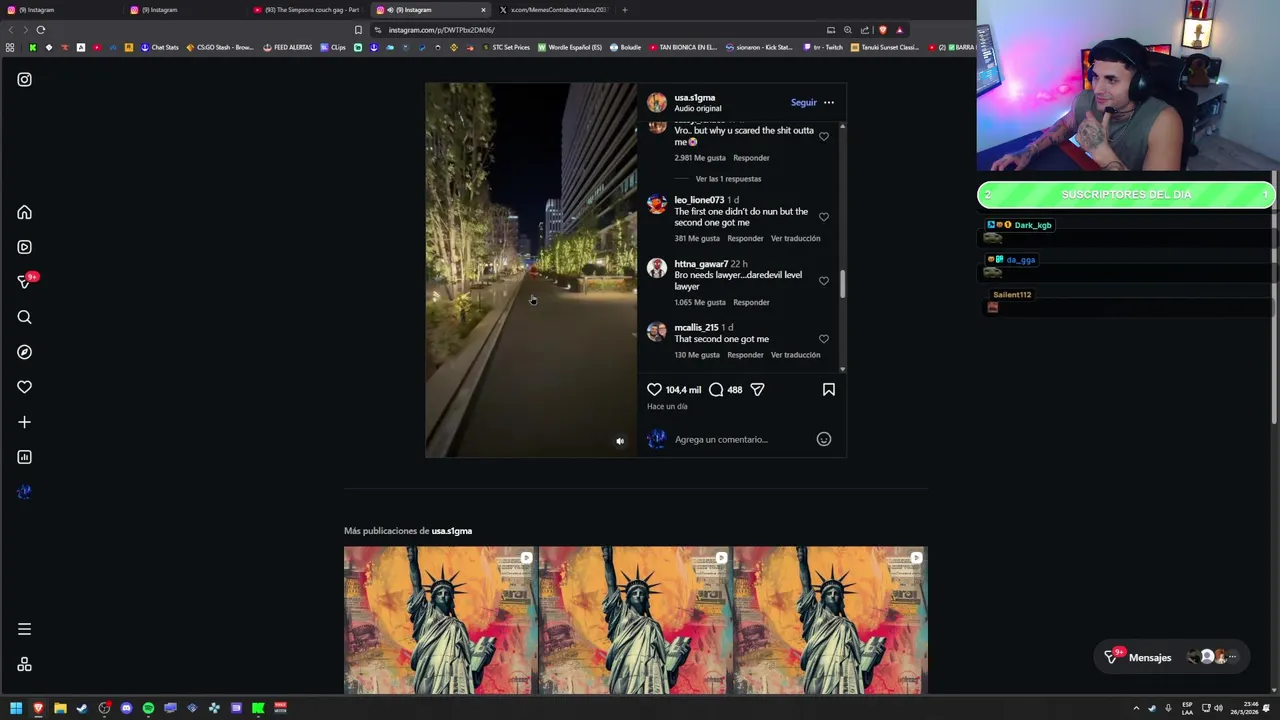The image size is (1280, 720).
Task: Reply to httna_gawar7 comment
Action: [751, 302]
